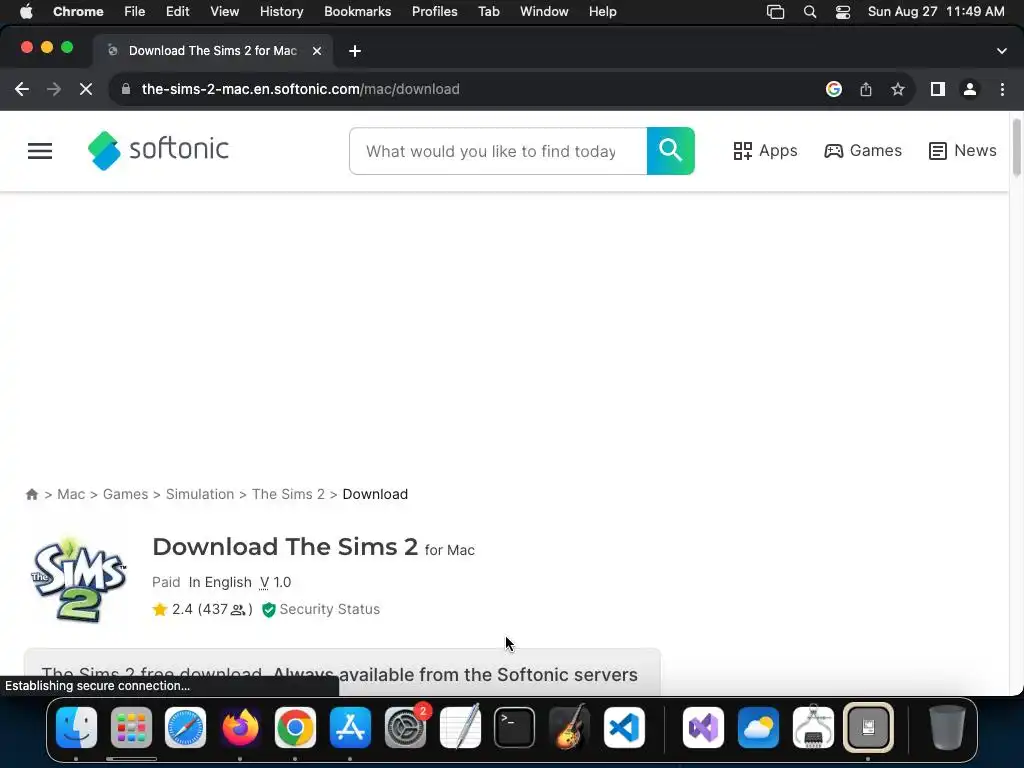Focus the 'What would you like to find today' search field
This screenshot has height=768, width=1024.
pyautogui.click(x=498, y=151)
